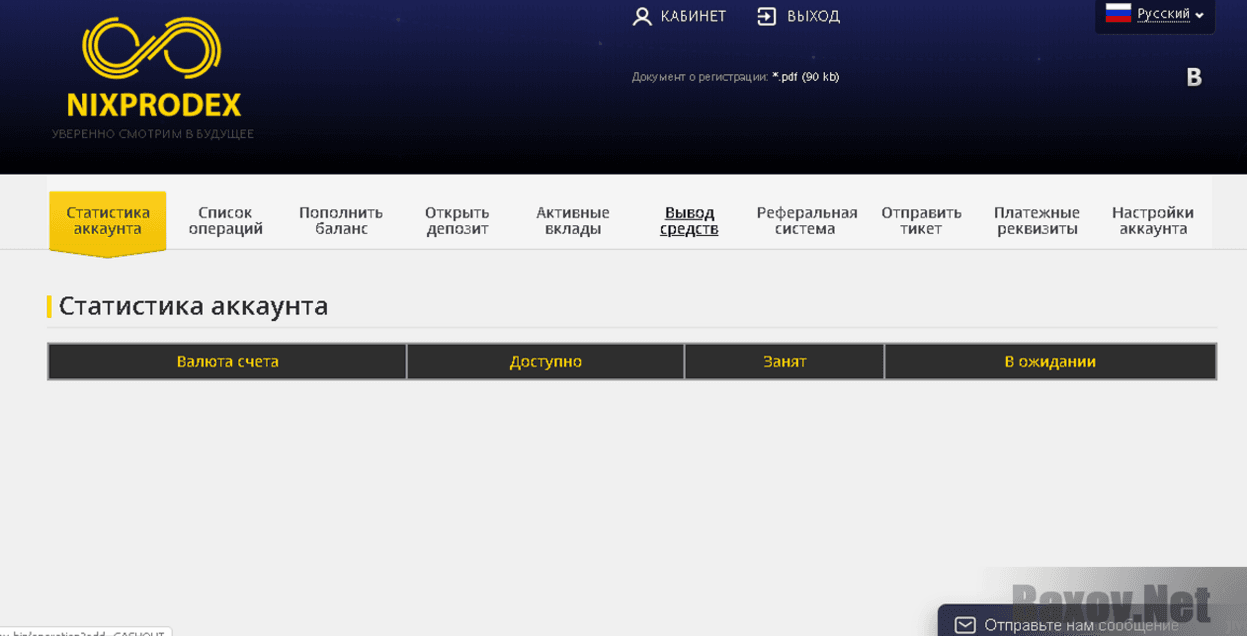This screenshot has height=636, width=1247.
Task: Click the NIXPRODEX infinity logo
Action: pos(152,50)
